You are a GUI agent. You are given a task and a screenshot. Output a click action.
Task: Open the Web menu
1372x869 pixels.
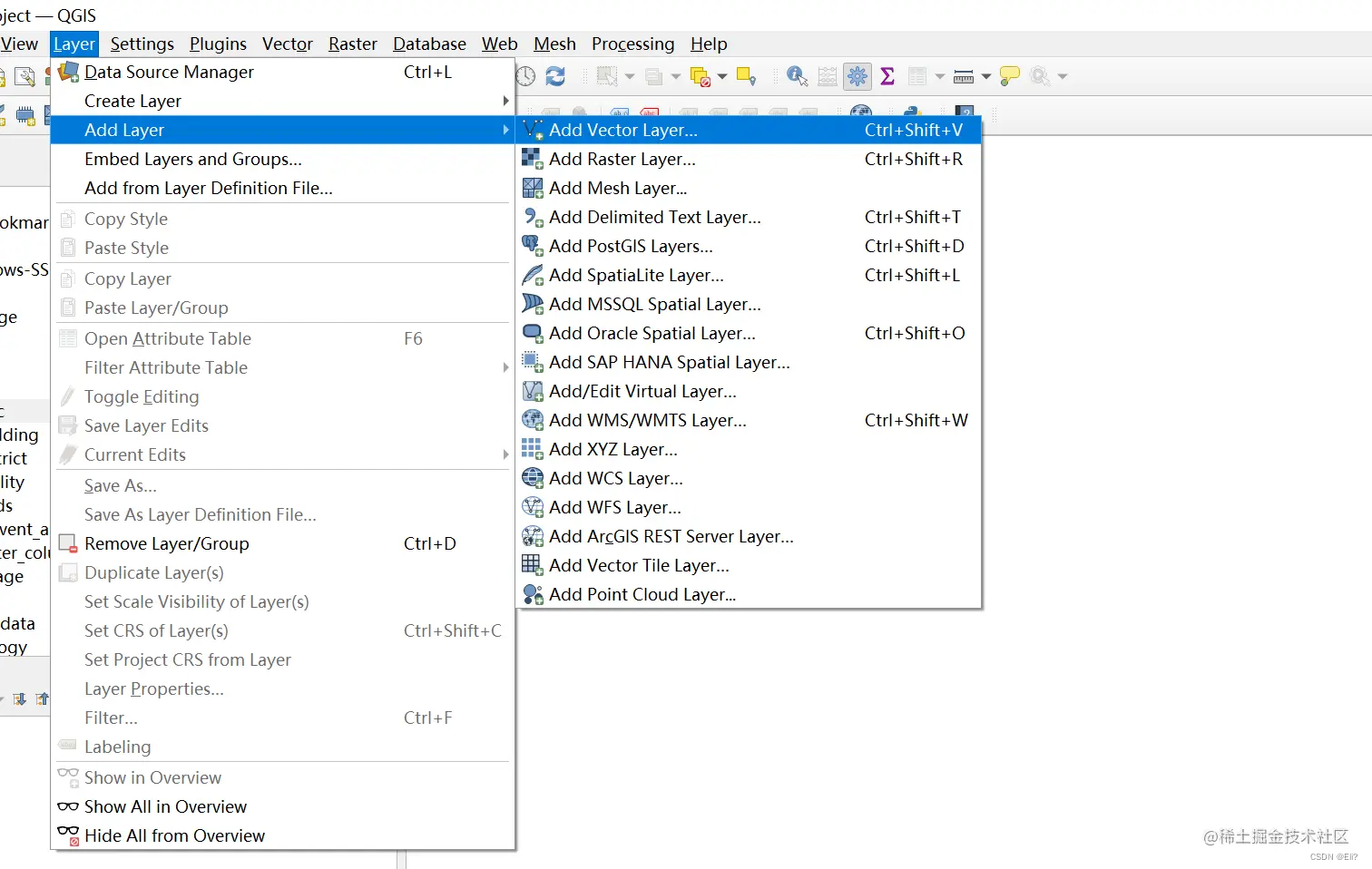coord(500,44)
